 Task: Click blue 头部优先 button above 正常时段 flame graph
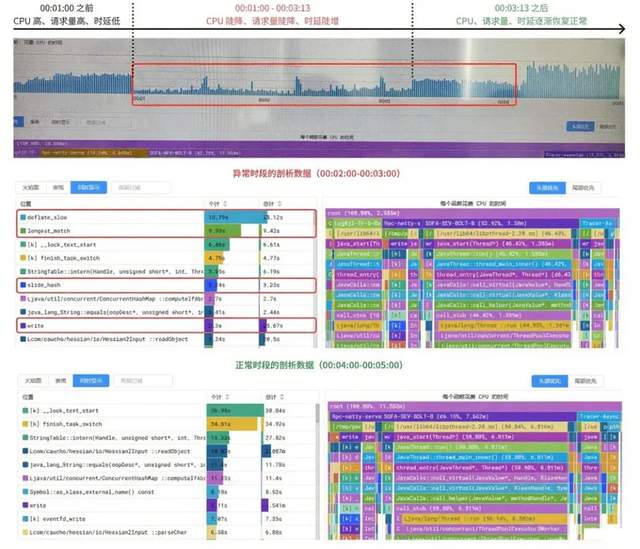(550, 381)
